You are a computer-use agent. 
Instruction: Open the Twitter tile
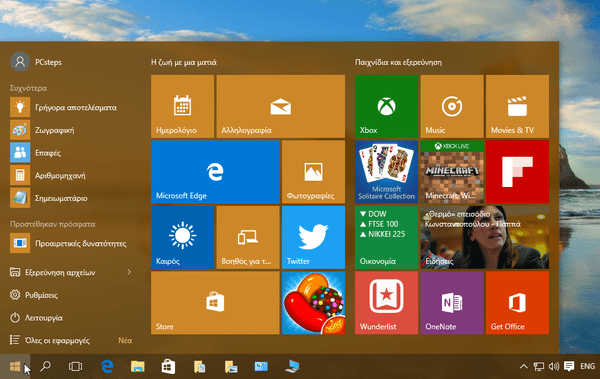(313, 237)
